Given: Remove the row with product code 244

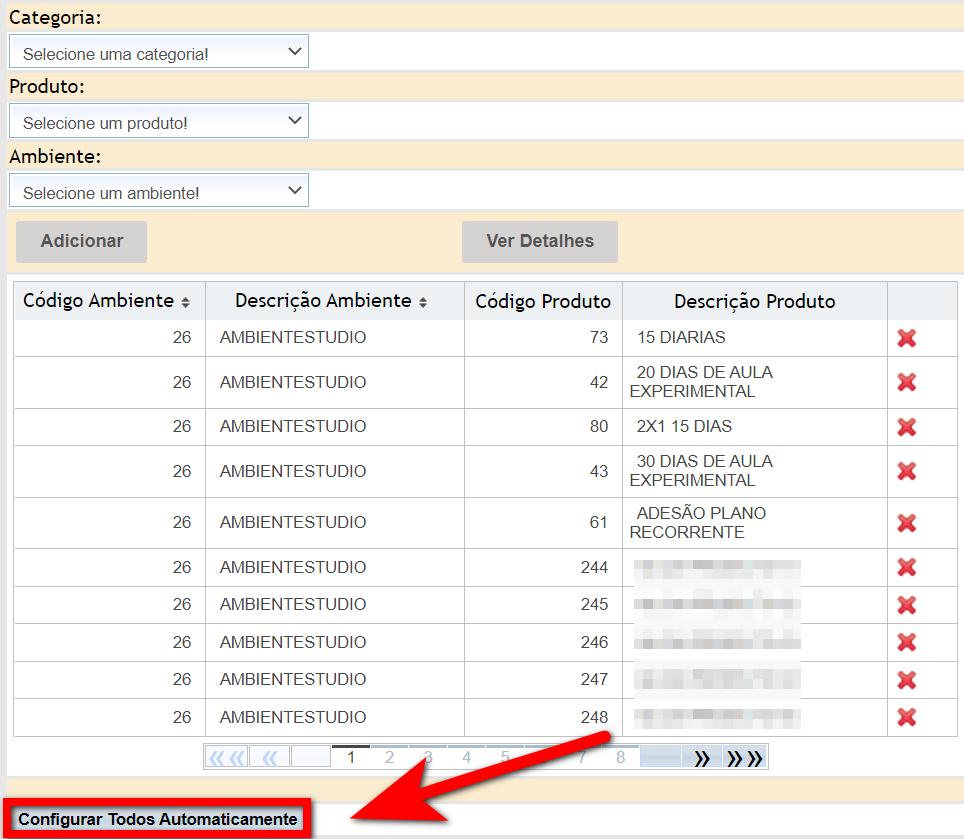Looking at the screenshot, I should point(906,567).
